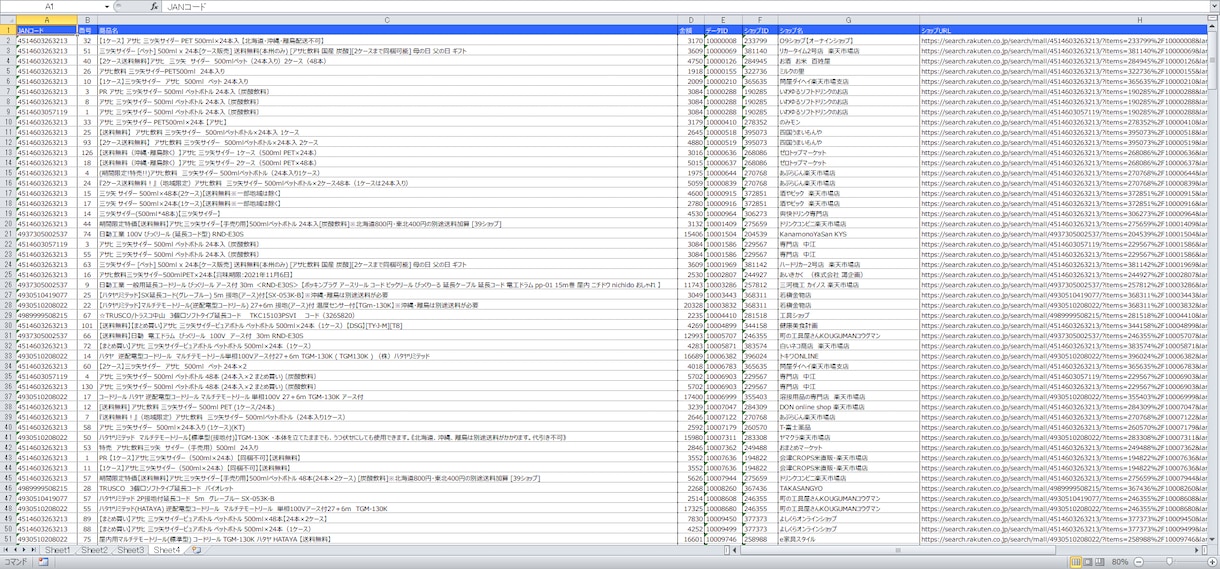Select row 25 header
Viewport: 1220px width, 569px height.
(8, 275)
